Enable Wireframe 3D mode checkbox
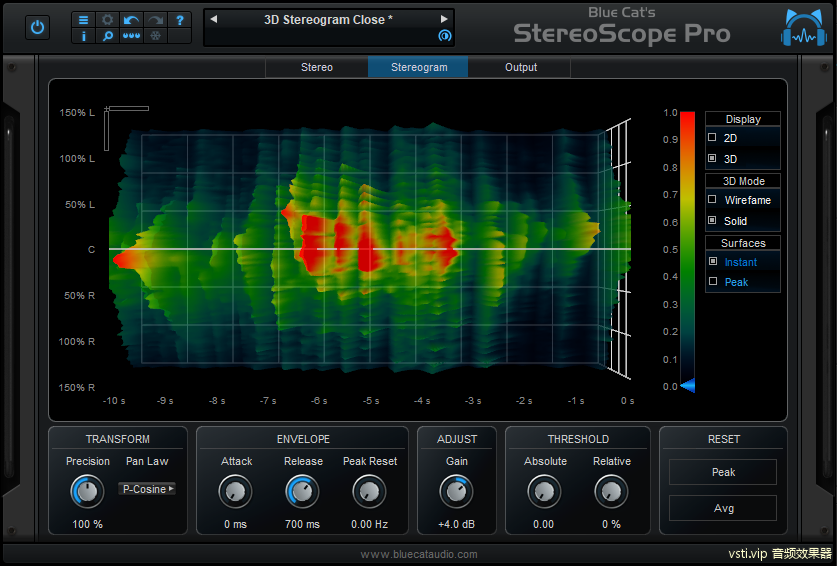The width and height of the screenshot is (837, 566). point(712,200)
